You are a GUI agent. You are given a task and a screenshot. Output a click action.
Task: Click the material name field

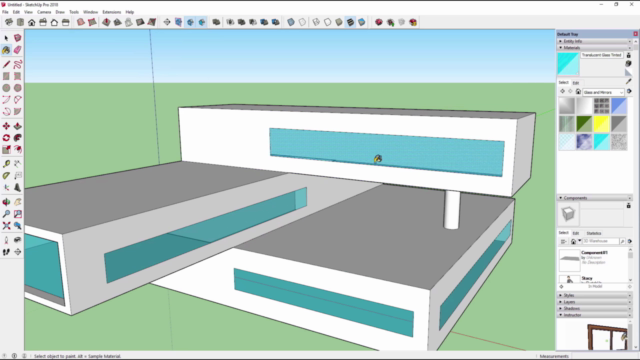(602, 55)
